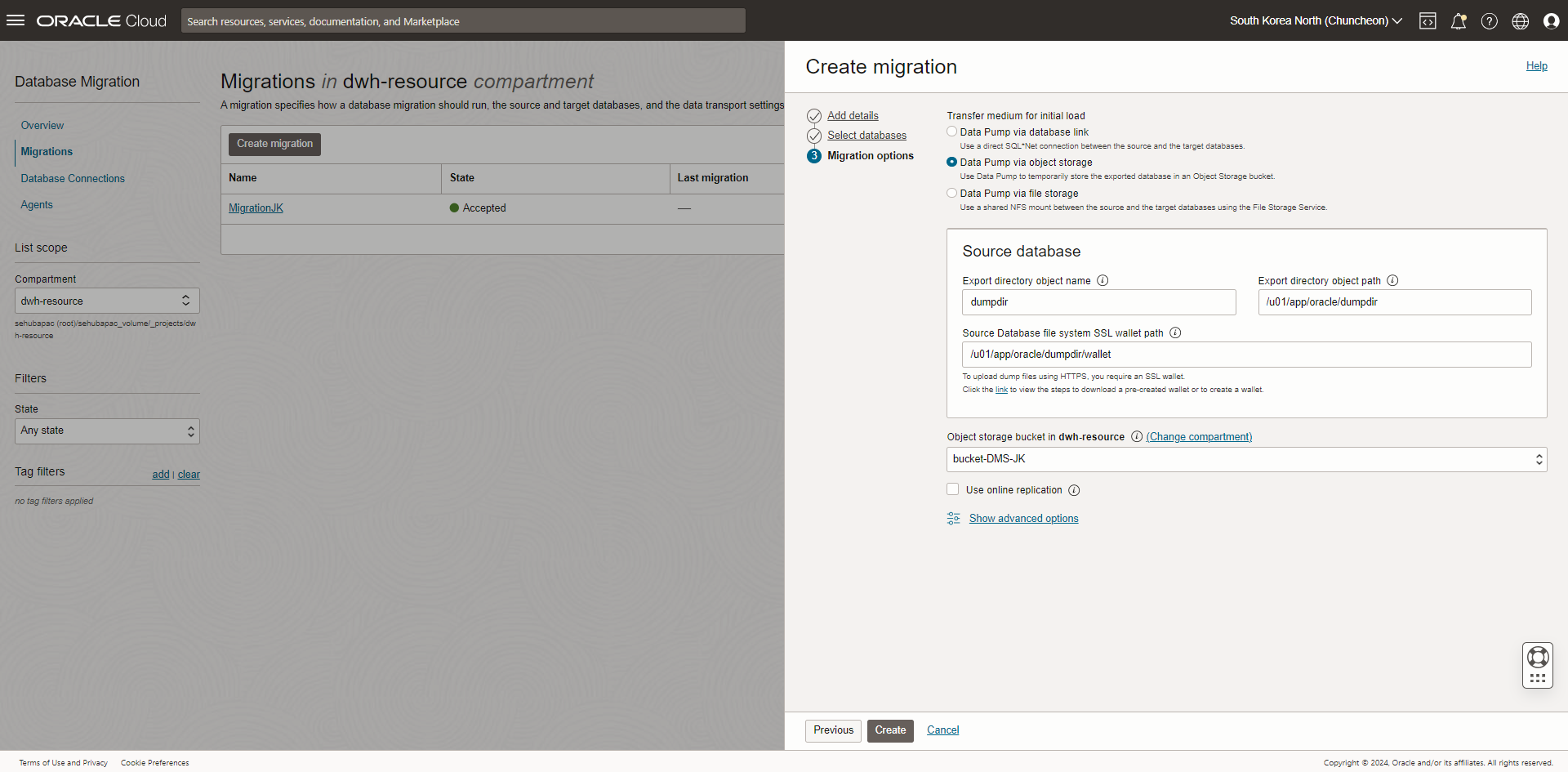Open the help question mark icon
1568x772 pixels.
[1490, 21]
